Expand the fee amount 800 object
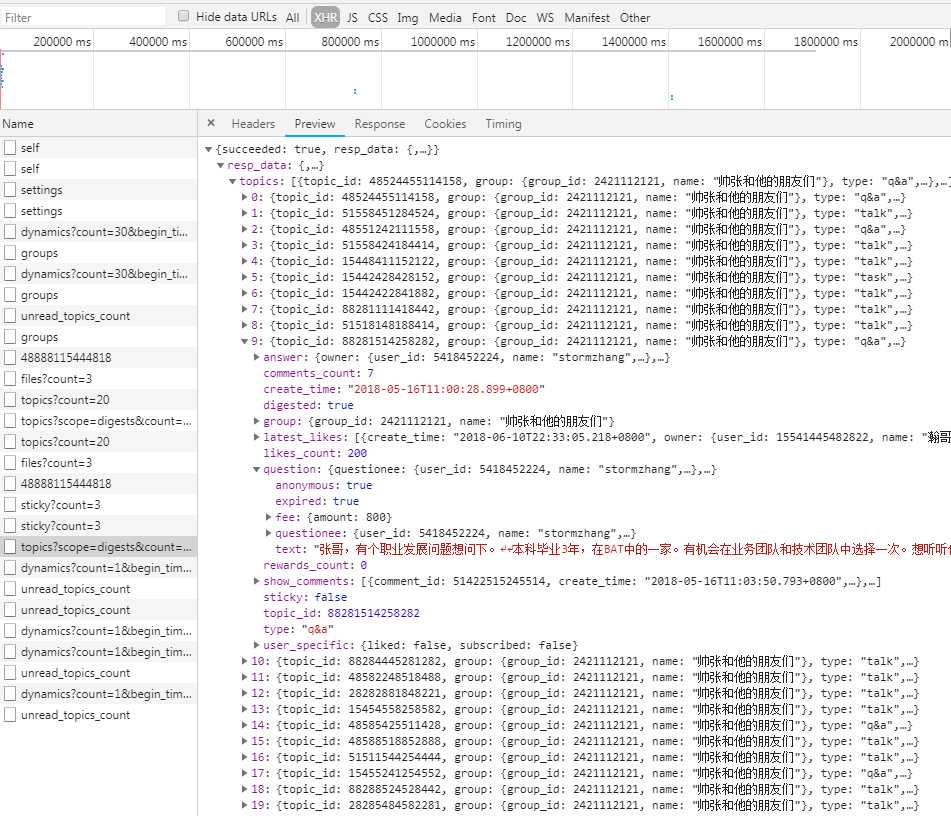951x816 pixels. click(x=269, y=517)
